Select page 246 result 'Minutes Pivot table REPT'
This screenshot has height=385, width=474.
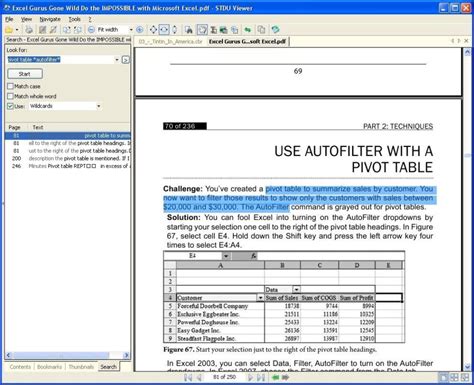click(68, 166)
